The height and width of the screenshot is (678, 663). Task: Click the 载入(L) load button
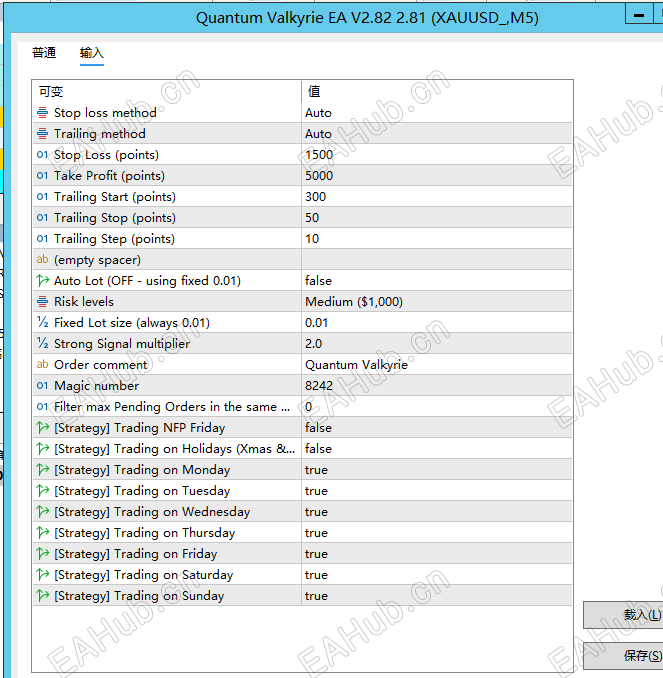coord(624,614)
